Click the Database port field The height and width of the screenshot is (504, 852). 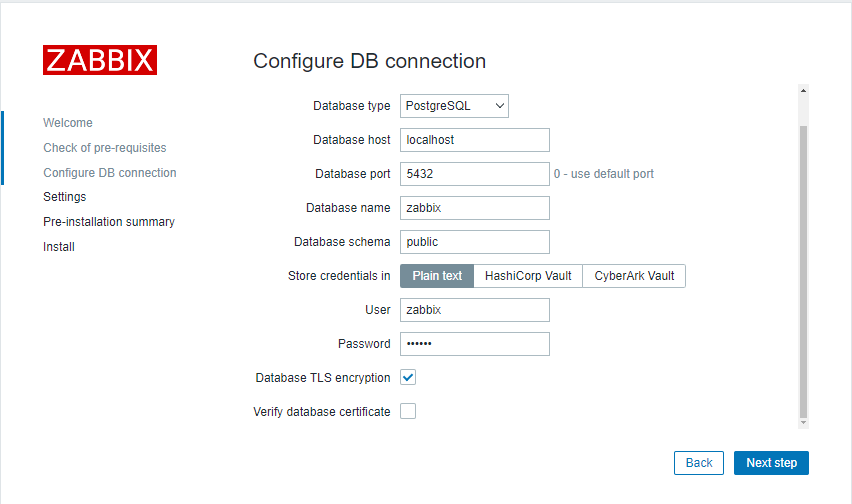tap(475, 174)
